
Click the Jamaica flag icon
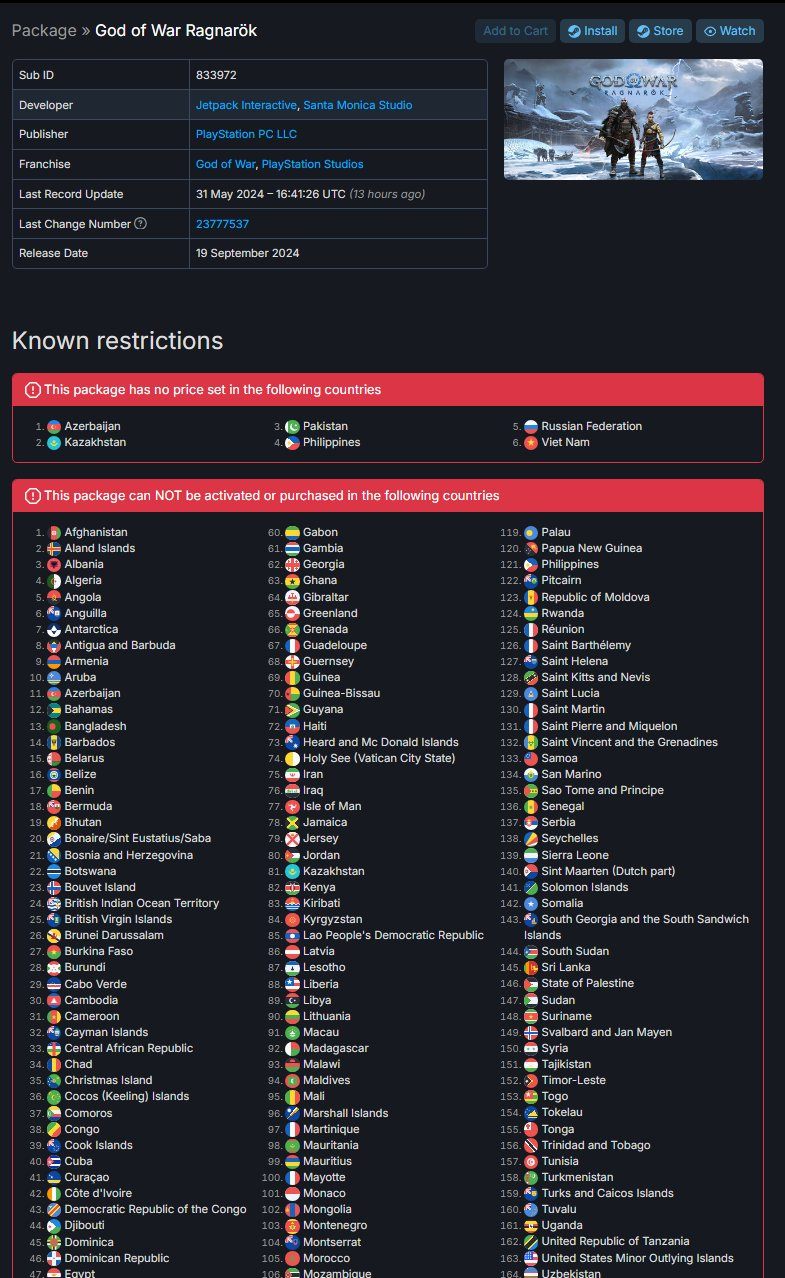pyautogui.click(x=292, y=822)
